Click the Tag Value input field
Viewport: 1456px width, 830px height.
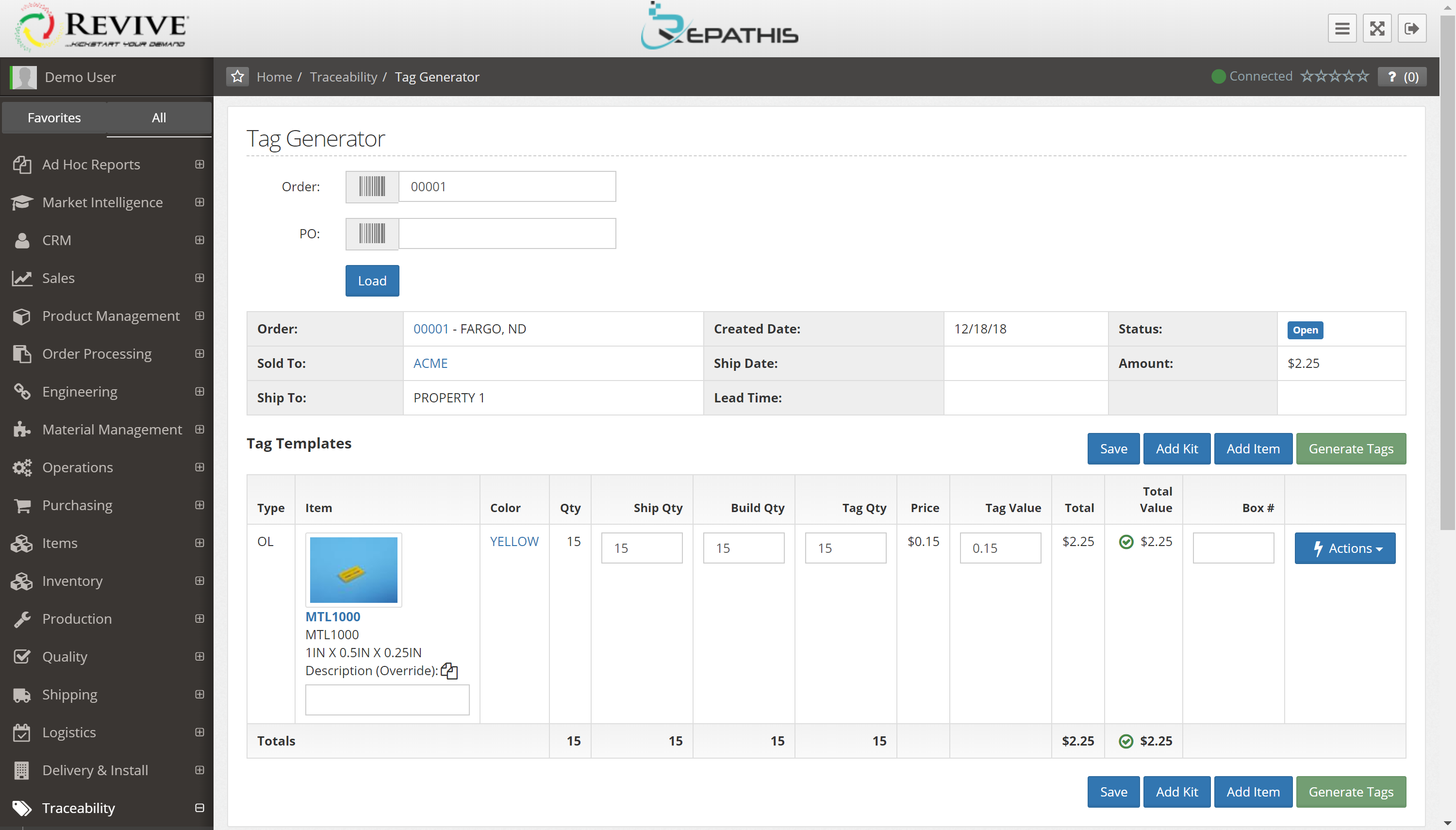point(1000,548)
